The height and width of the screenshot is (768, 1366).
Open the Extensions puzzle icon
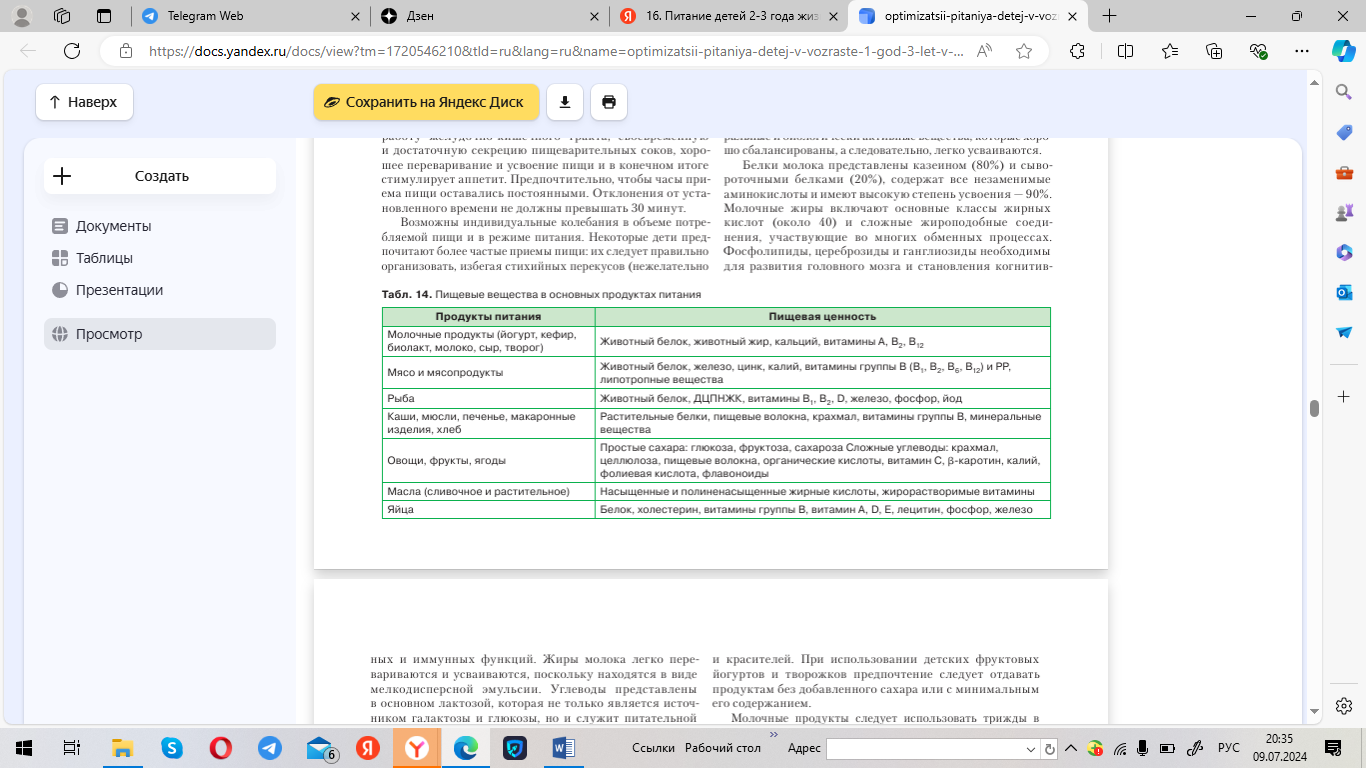(x=1077, y=51)
